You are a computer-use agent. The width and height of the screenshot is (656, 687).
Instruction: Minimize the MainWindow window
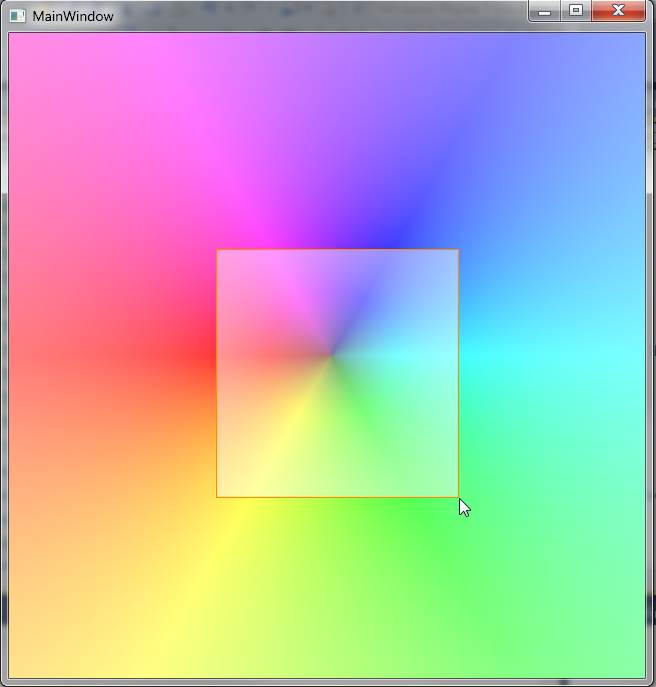pos(544,11)
